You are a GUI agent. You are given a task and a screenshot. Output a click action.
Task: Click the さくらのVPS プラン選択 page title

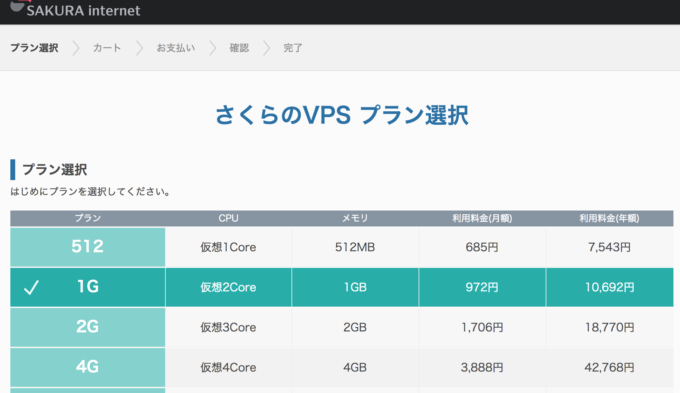click(342, 115)
